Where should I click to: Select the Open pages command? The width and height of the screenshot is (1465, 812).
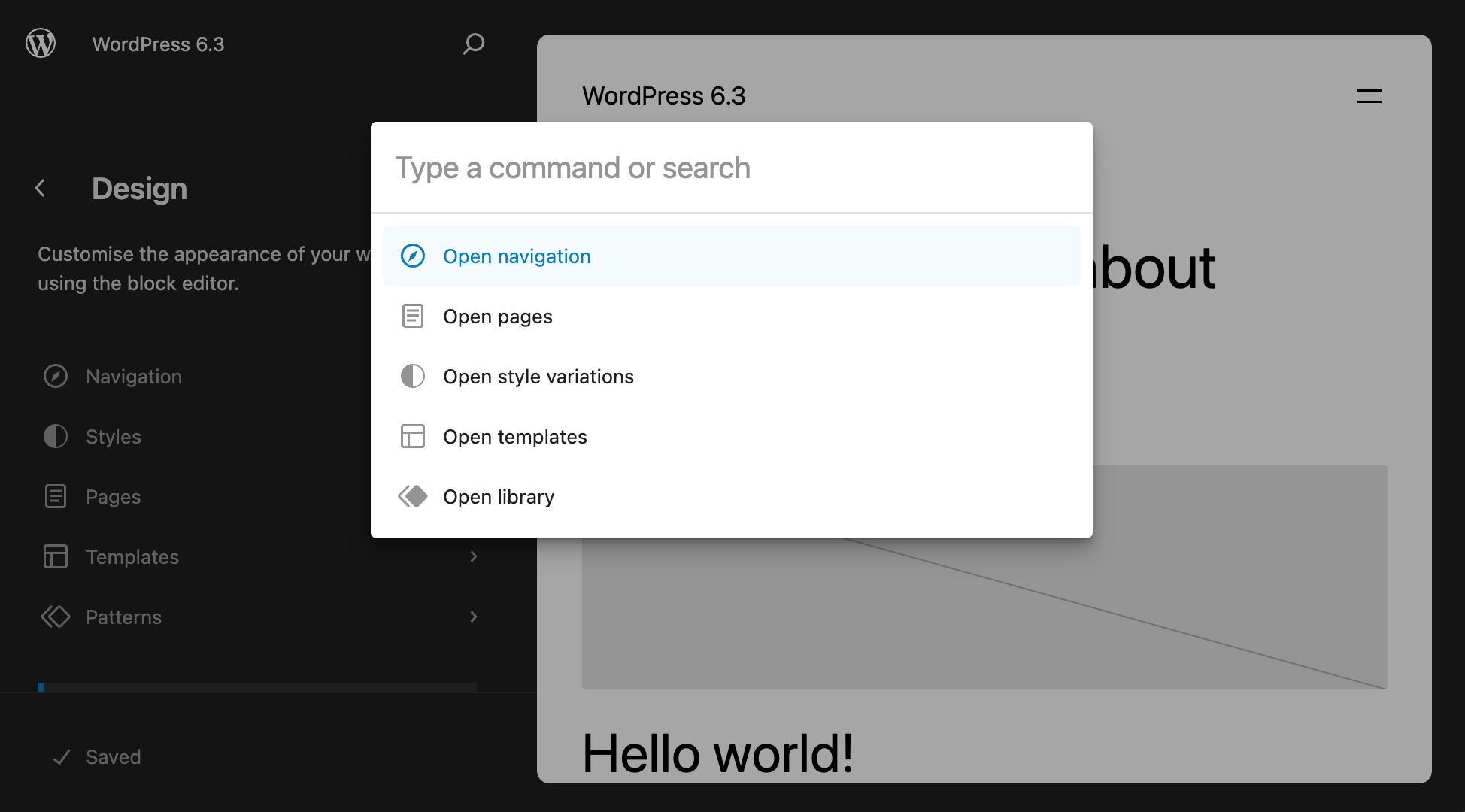coord(497,316)
